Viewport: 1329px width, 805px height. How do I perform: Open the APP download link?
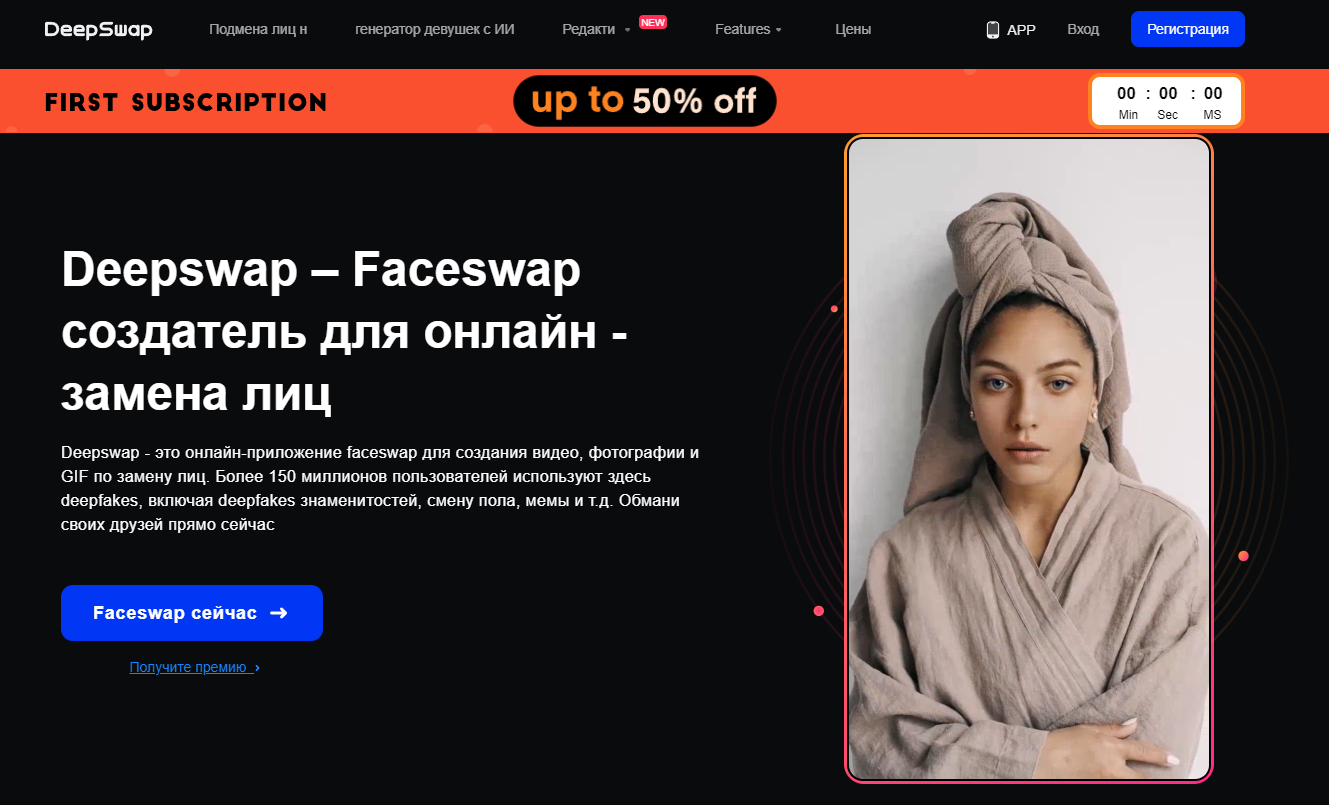1011,30
